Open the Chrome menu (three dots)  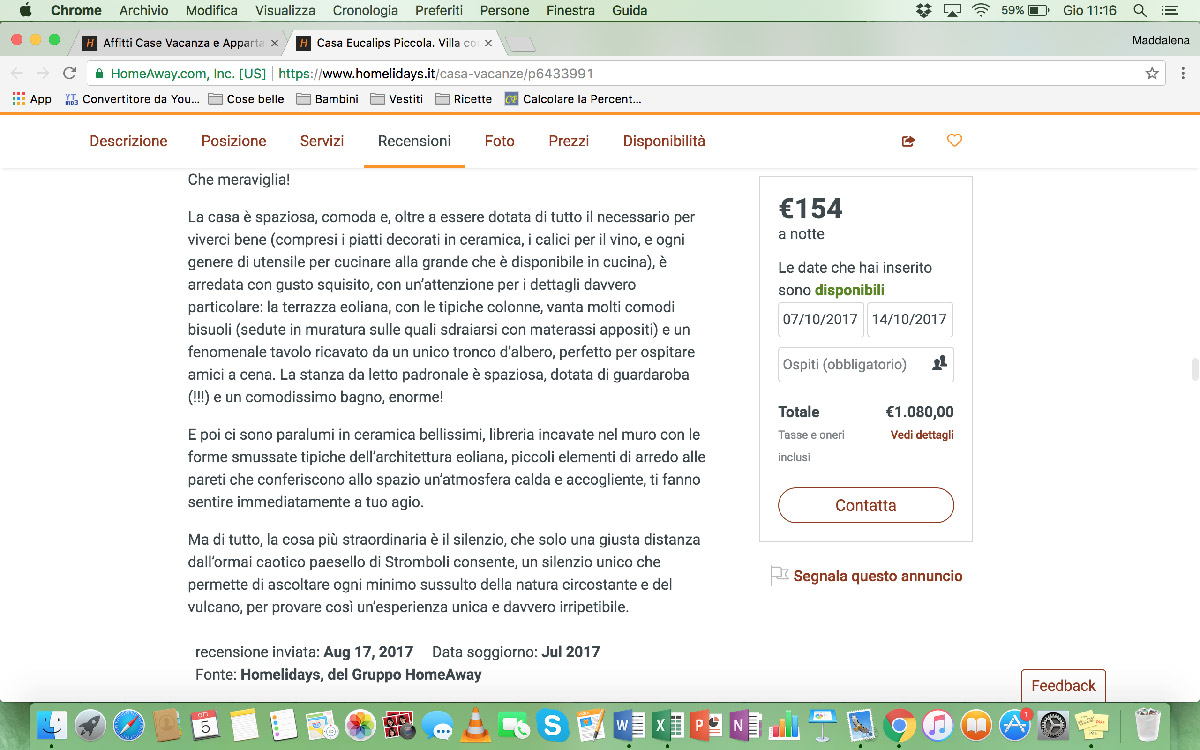point(1182,73)
